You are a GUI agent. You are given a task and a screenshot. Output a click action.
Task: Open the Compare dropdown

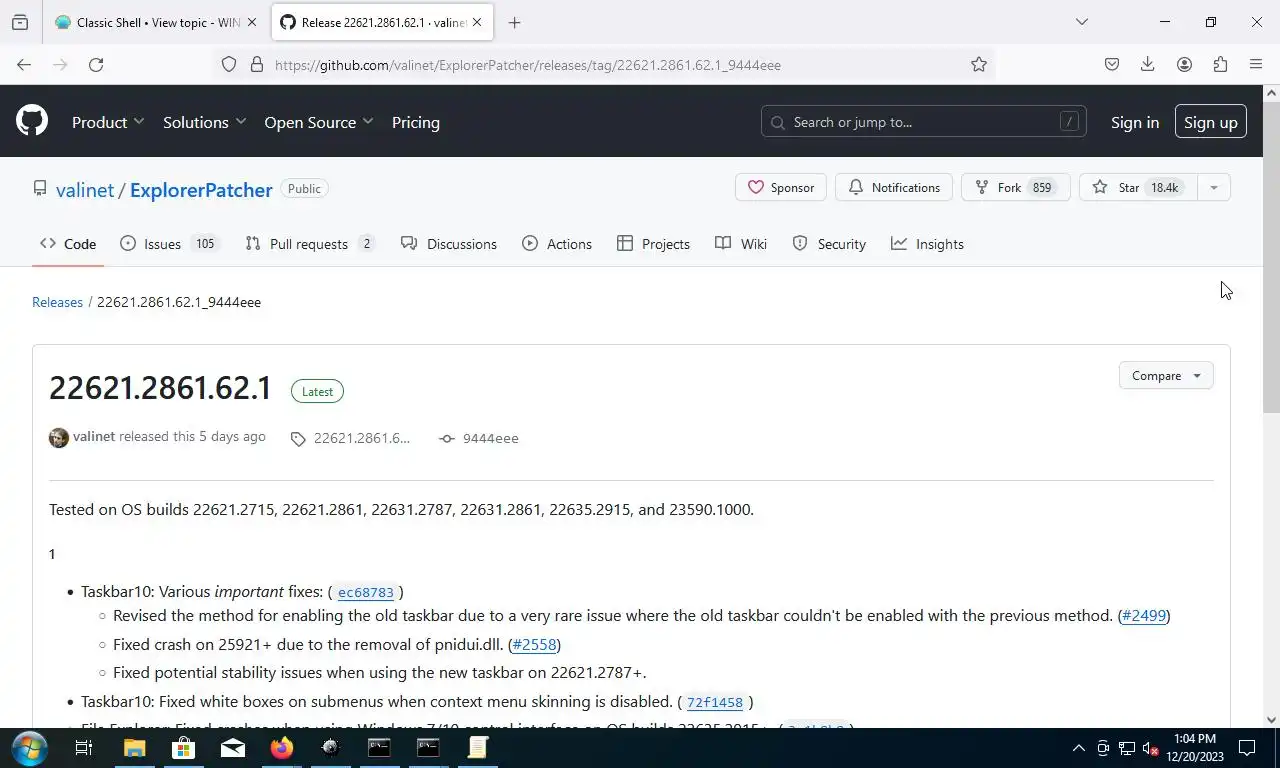click(1166, 375)
